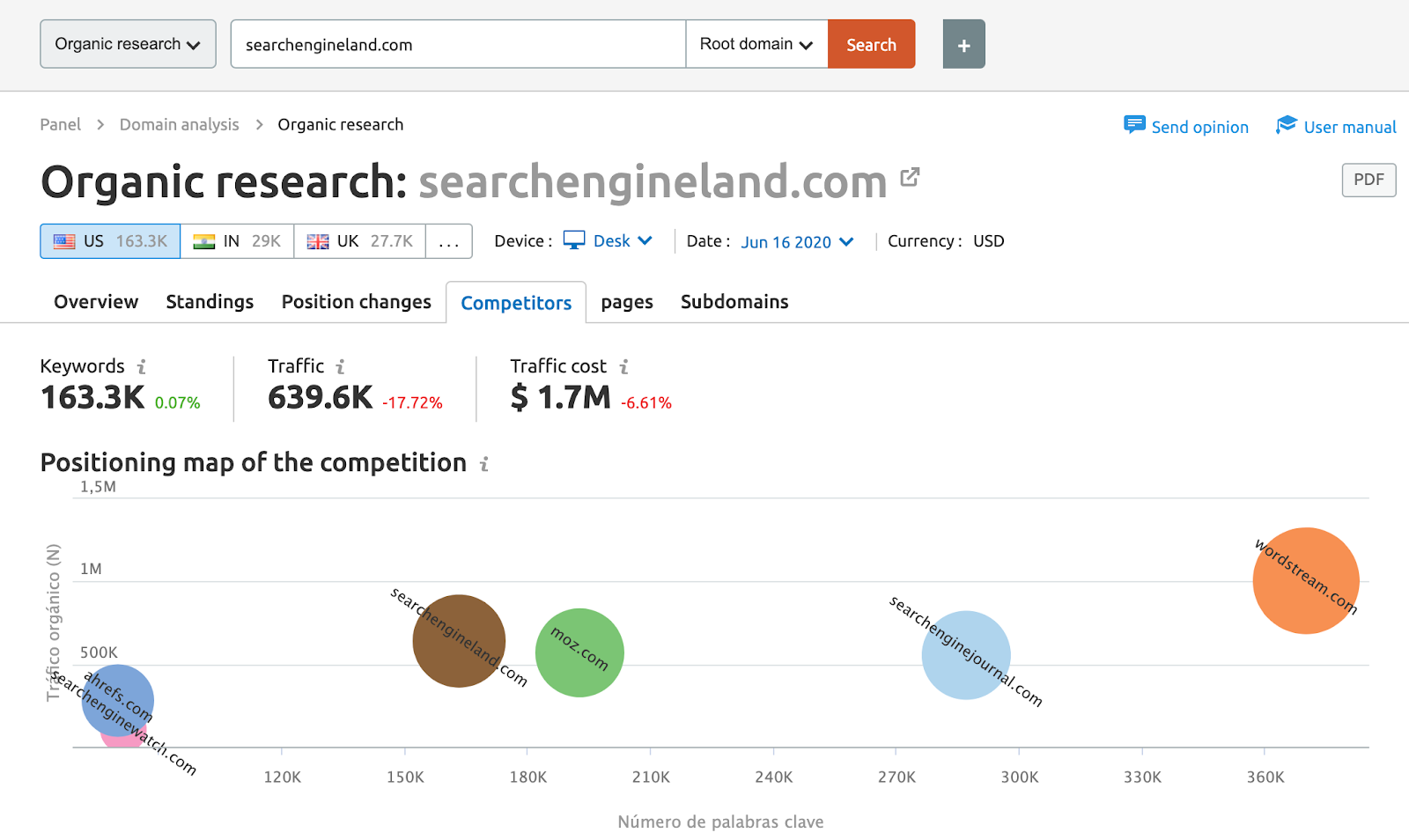Open the Jun 16 2020 date dropdown
The width and height of the screenshot is (1409, 840).
tap(798, 242)
